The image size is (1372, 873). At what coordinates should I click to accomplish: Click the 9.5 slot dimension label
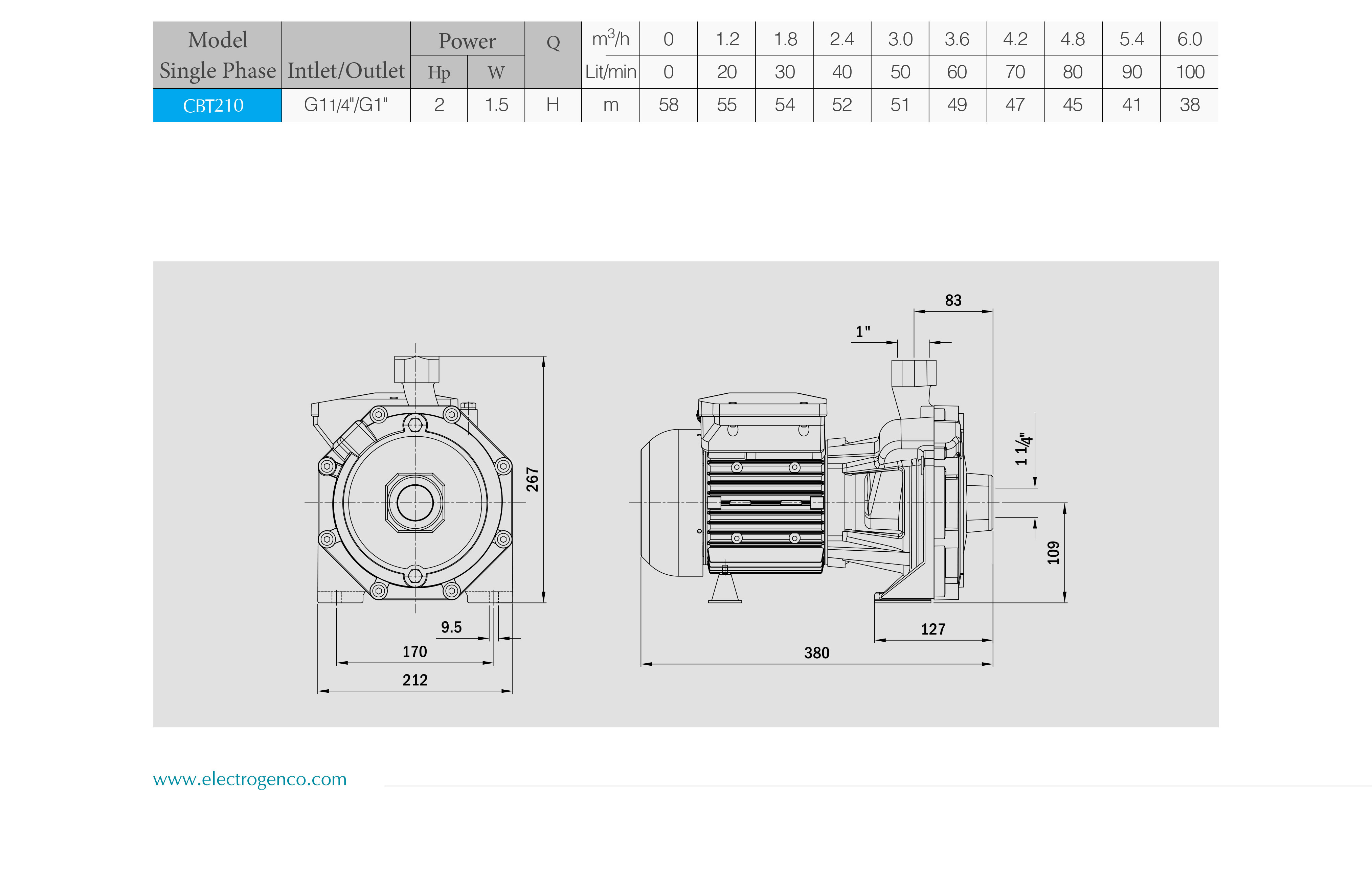point(451,627)
